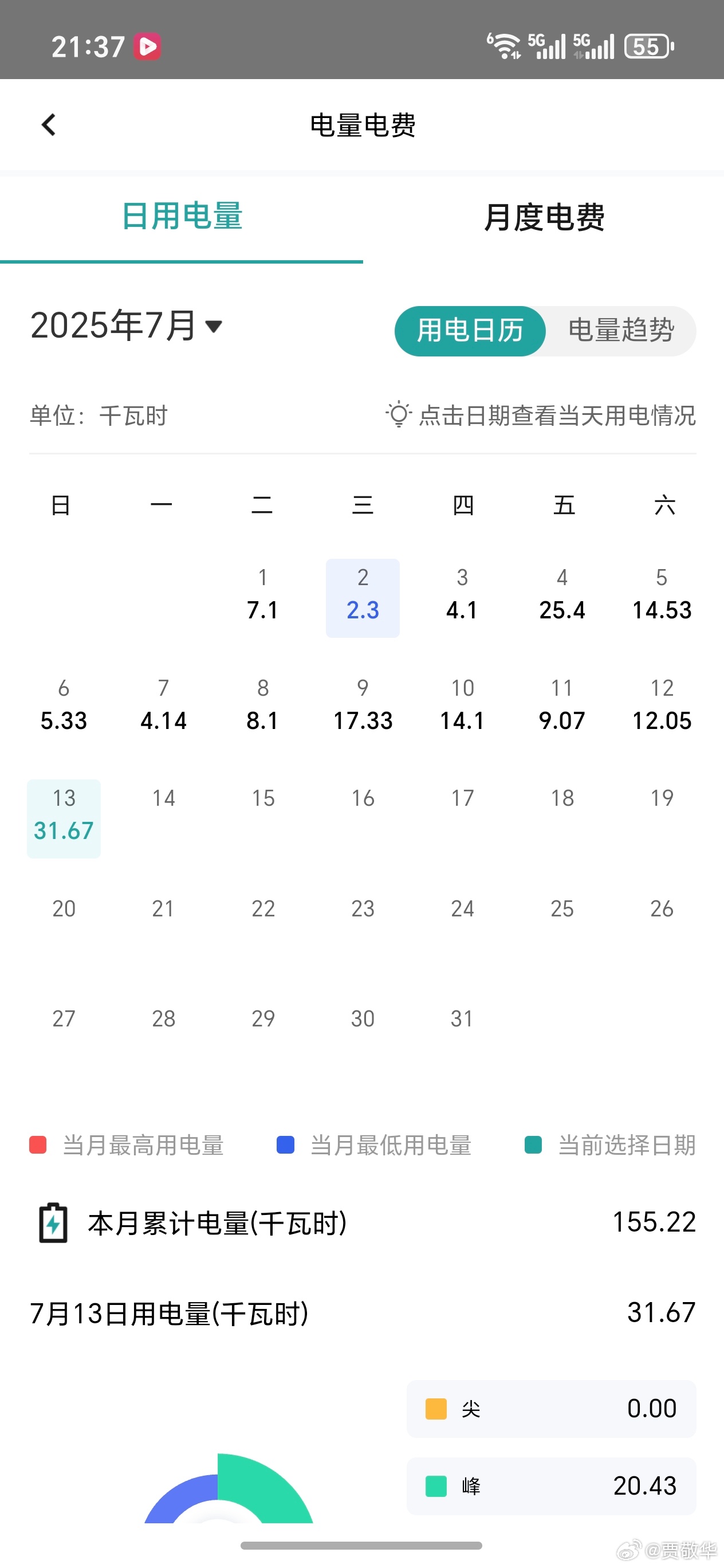Tap calendar date 24
This screenshot has height=1568, width=724.
462,909
